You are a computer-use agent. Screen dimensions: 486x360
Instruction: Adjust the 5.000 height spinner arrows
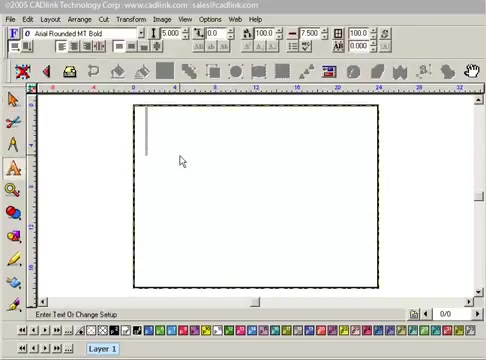coord(186,33)
